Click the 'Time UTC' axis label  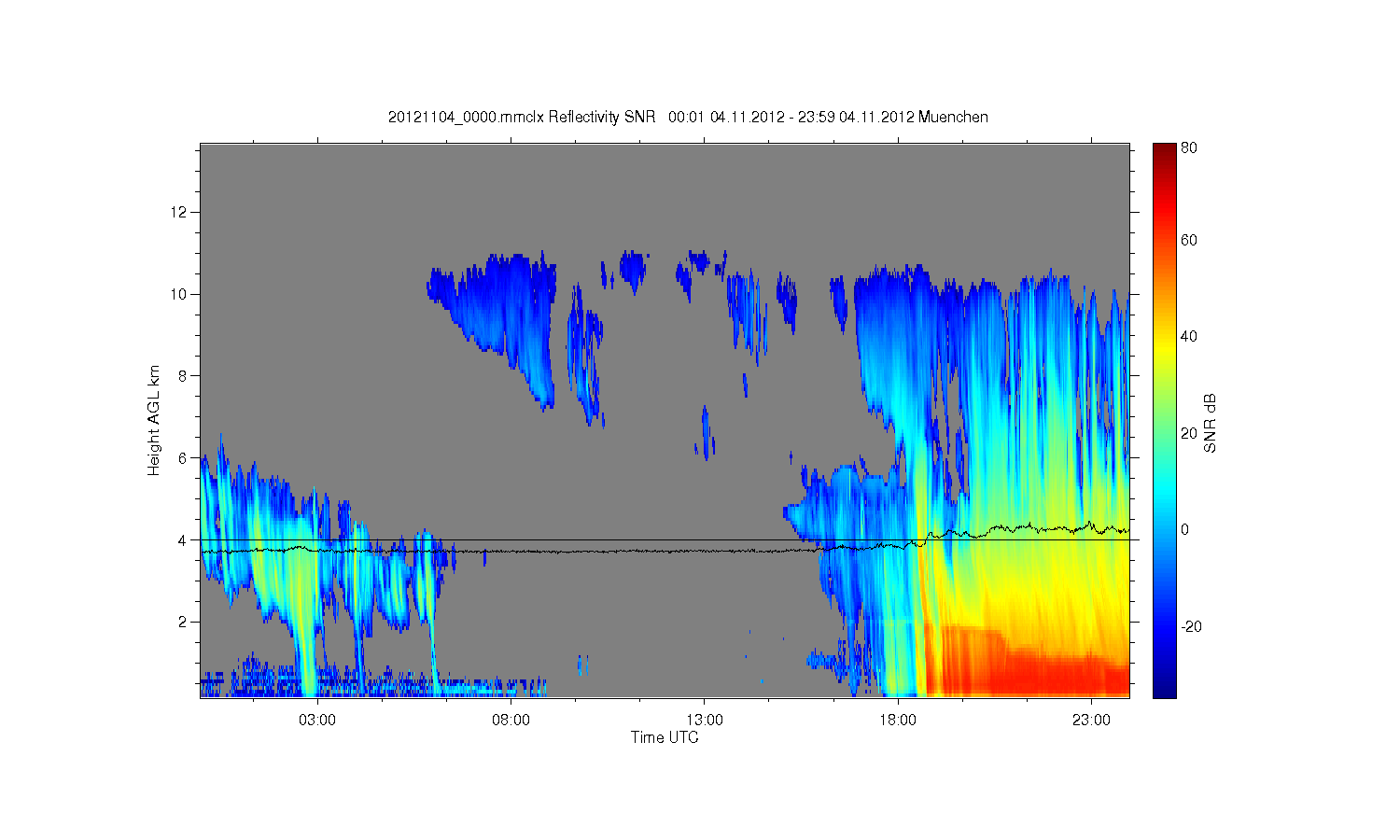665,737
